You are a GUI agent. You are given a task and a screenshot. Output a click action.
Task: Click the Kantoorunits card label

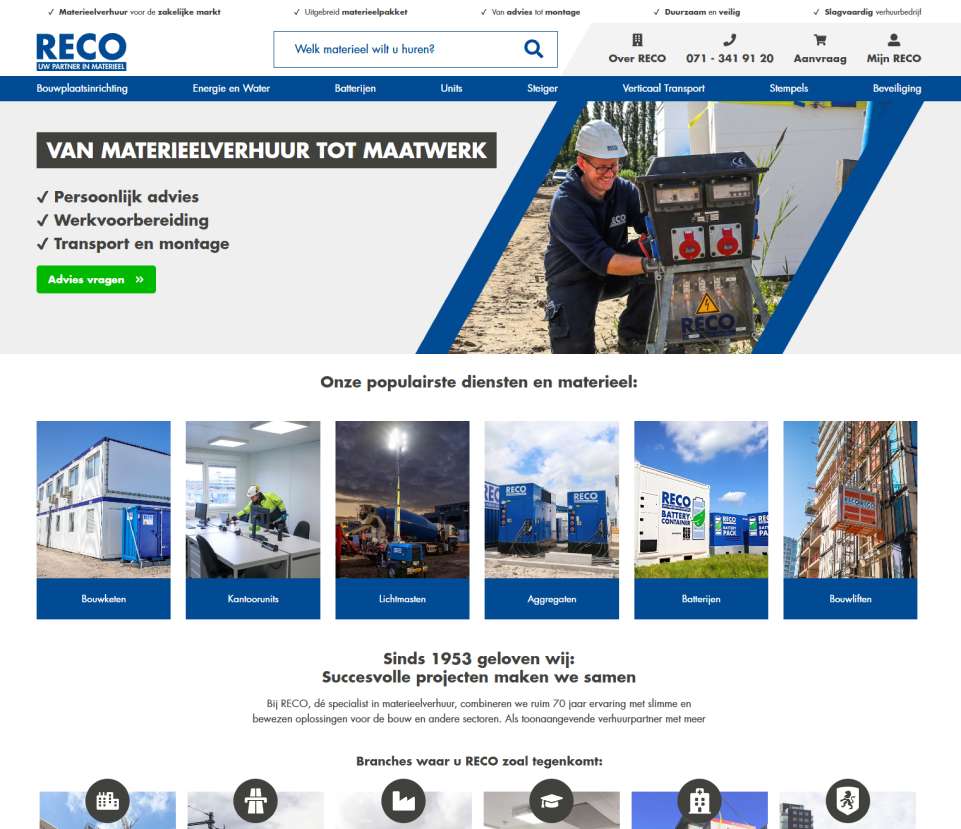[x=253, y=599]
